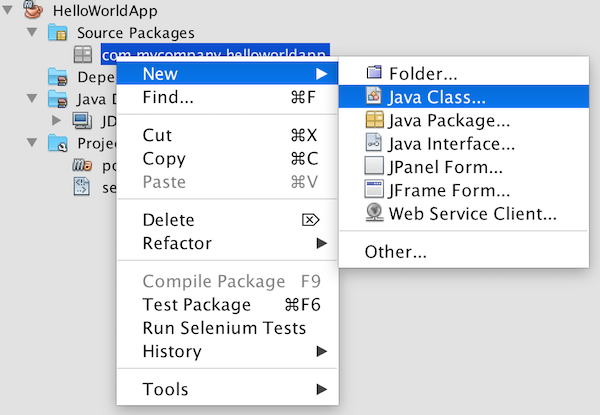The image size is (600, 415).
Task: Click the JFrame Form icon
Action: point(374,189)
